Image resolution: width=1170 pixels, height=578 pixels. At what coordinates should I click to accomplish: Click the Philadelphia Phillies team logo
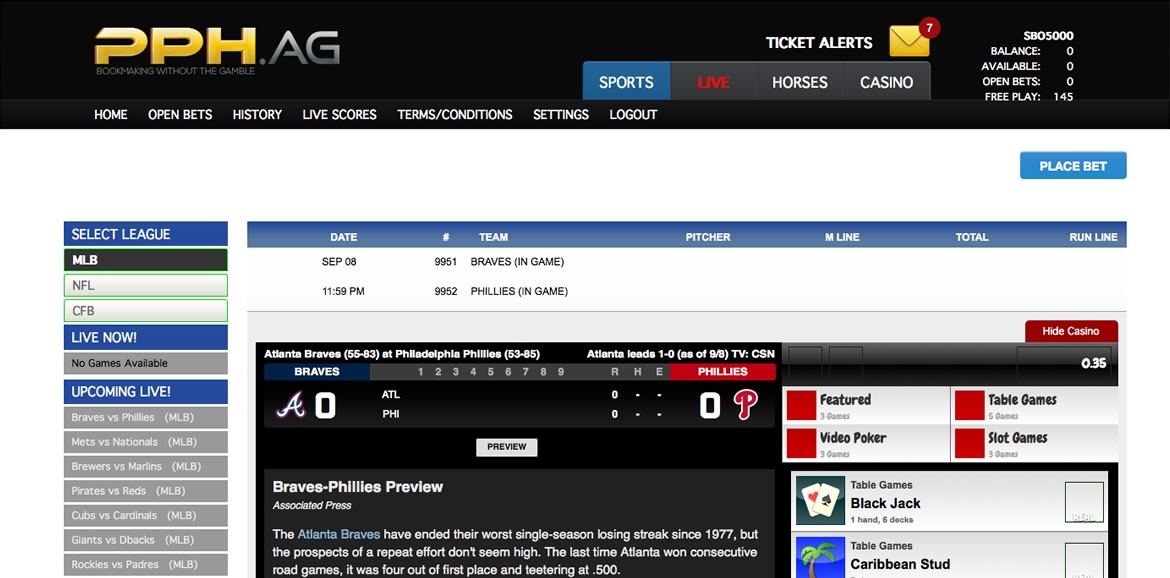(745, 405)
